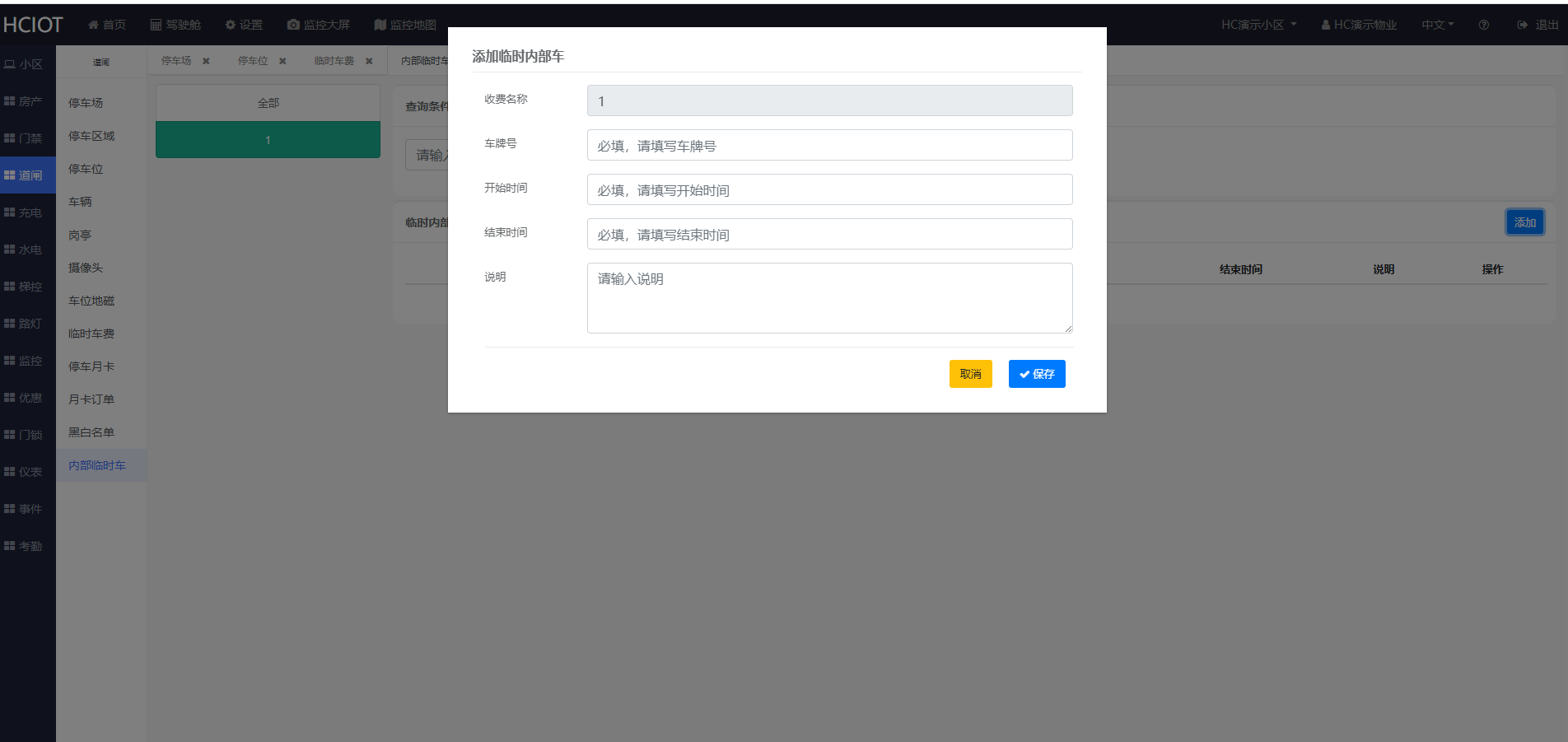
Task: Click the blue 保存 save button
Action: 1036,374
